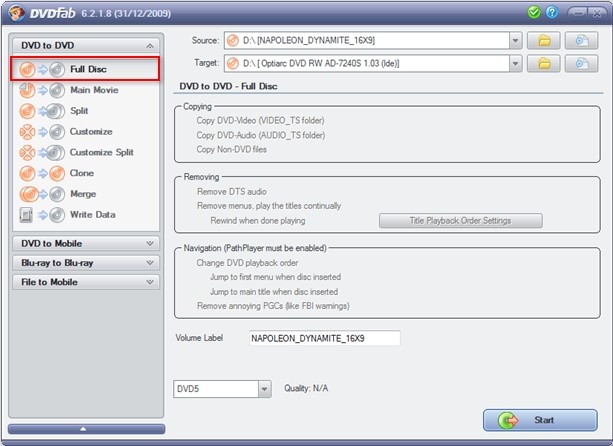Toggle Remove DTS audio option
The height and width of the screenshot is (446, 613).
[x=231, y=192]
